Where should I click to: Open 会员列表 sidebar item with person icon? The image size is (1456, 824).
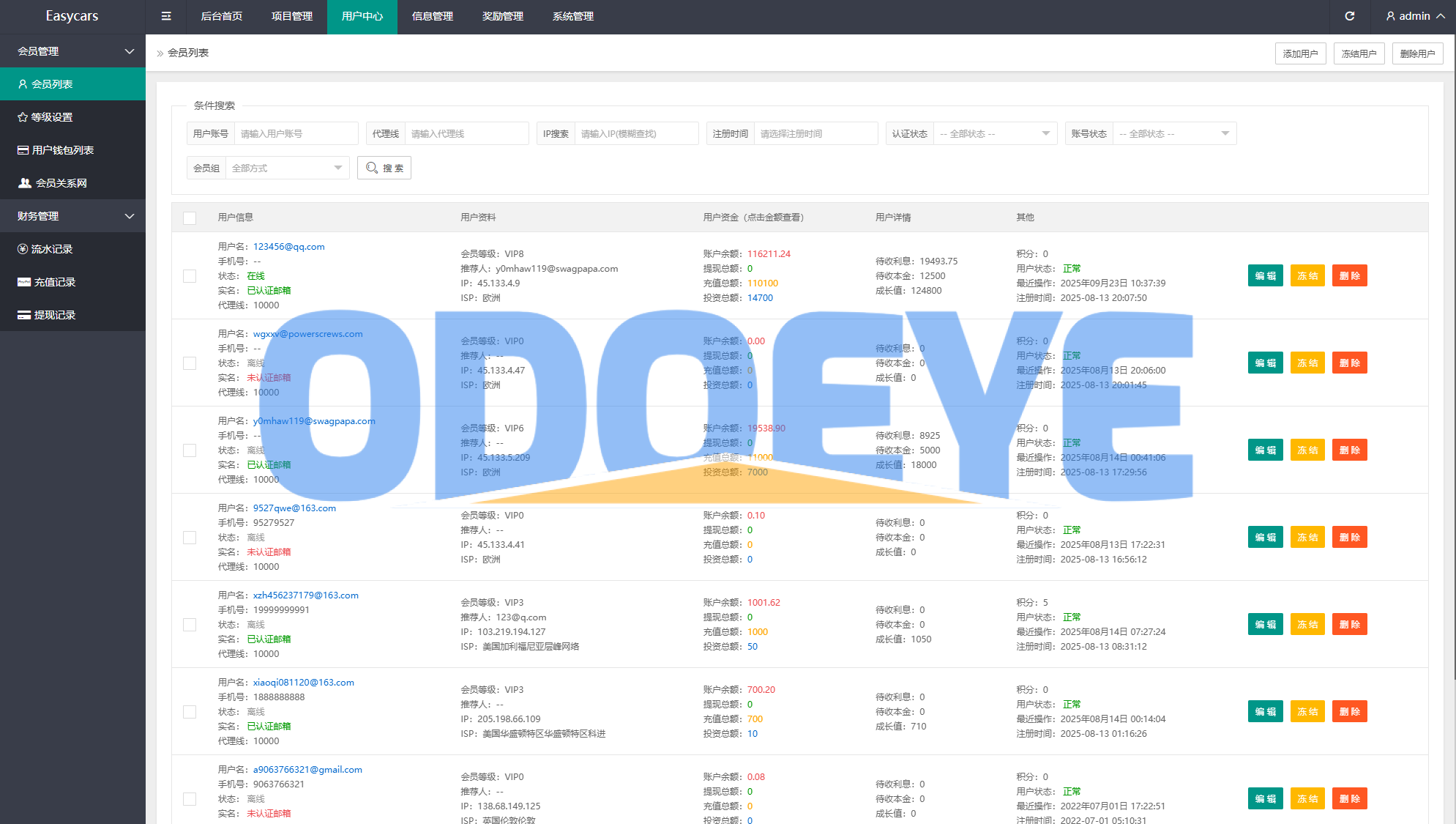pyautogui.click(x=51, y=84)
